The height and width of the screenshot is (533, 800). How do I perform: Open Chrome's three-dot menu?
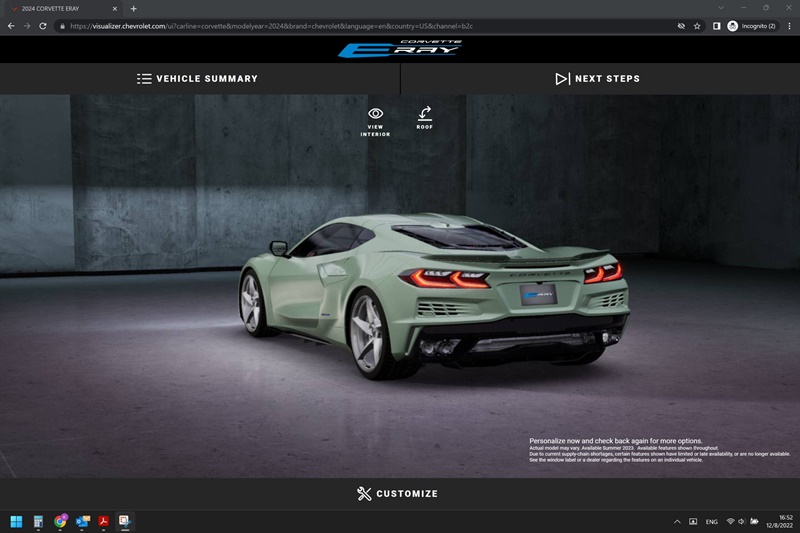click(x=788, y=25)
